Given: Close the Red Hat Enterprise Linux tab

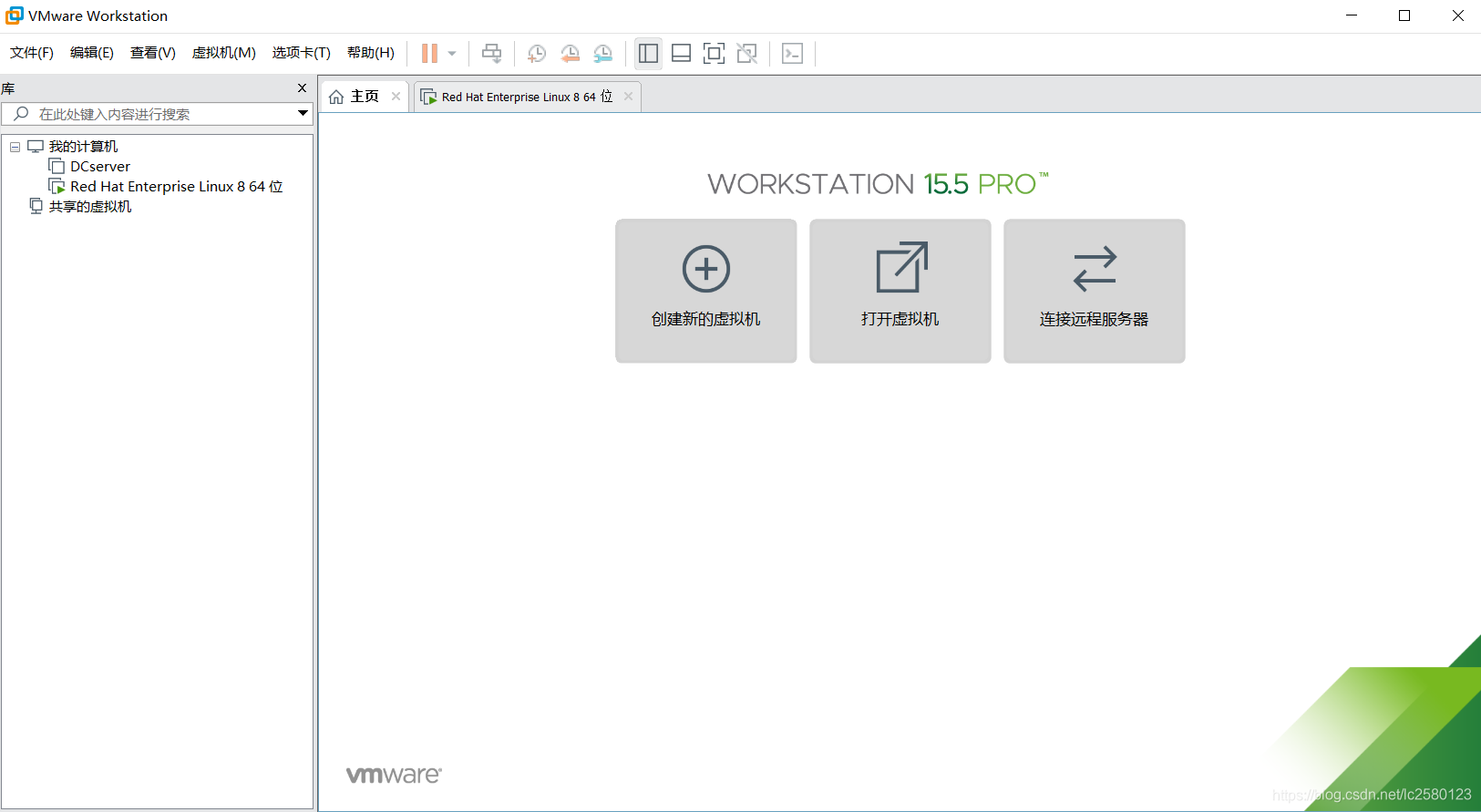Looking at the screenshot, I should (628, 97).
